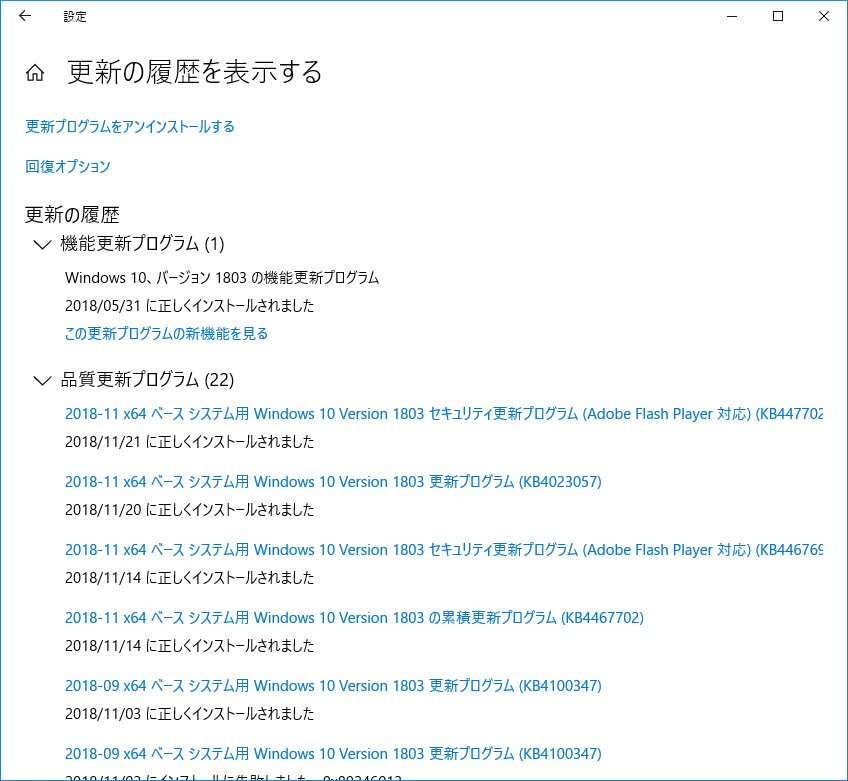Go back using the back arrow
This screenshot has width=848, height=781.
pyautogui.click(x=25, y=16)
